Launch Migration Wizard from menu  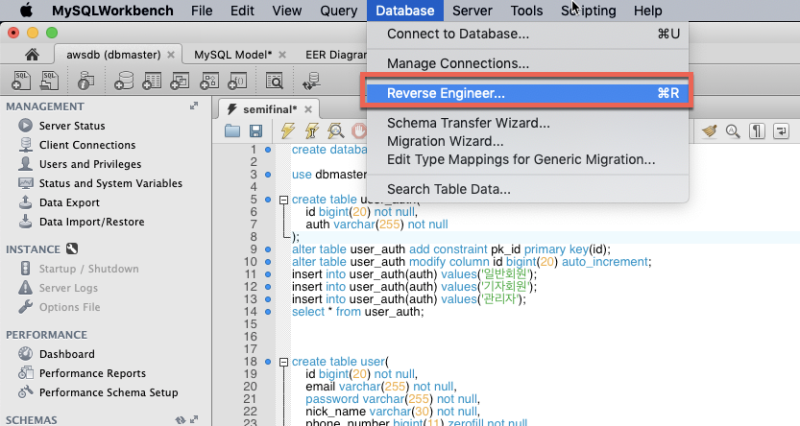pyautogui.click(x=528, y=141)
